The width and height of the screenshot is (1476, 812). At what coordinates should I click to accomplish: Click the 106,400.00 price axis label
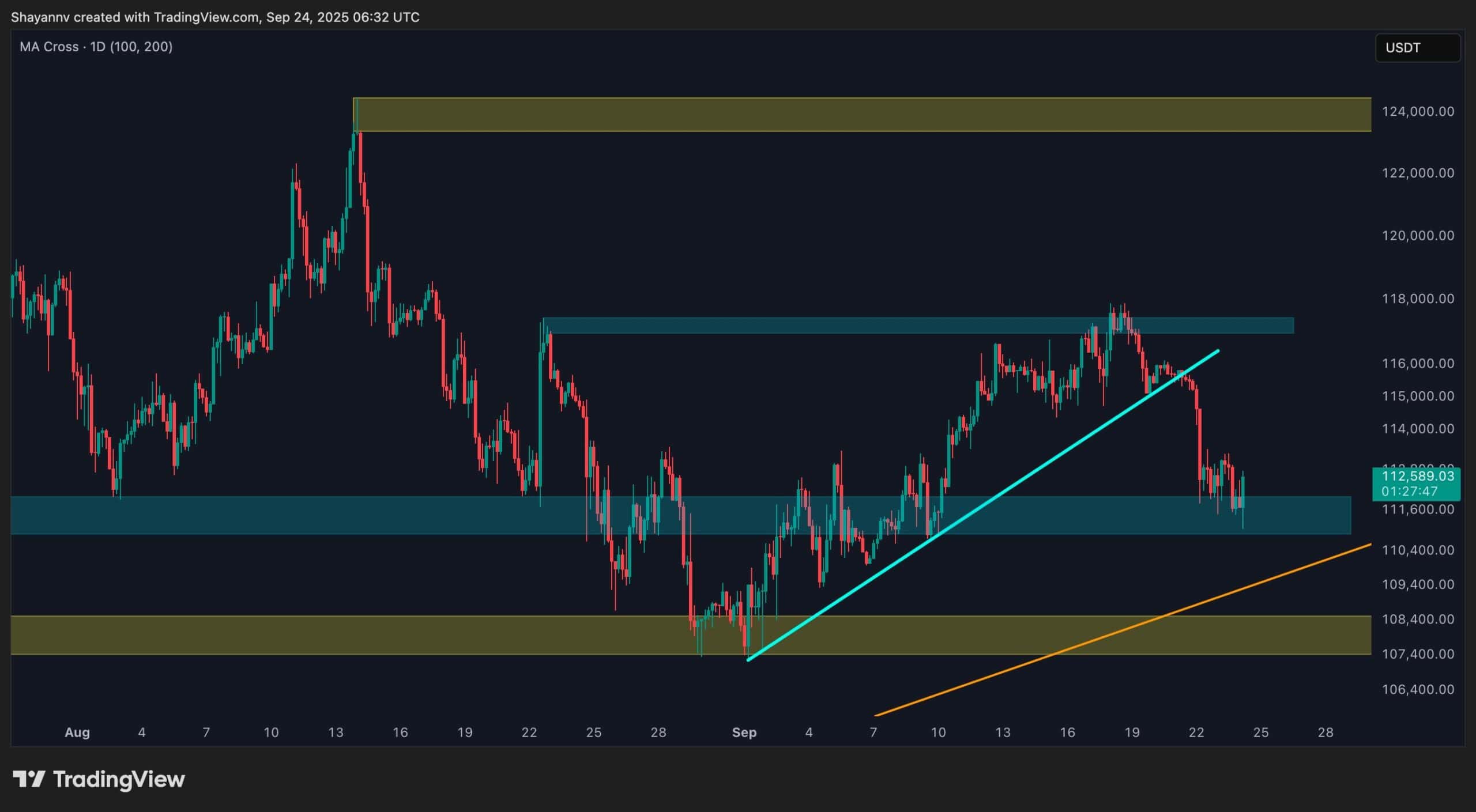pos(1418,689)
